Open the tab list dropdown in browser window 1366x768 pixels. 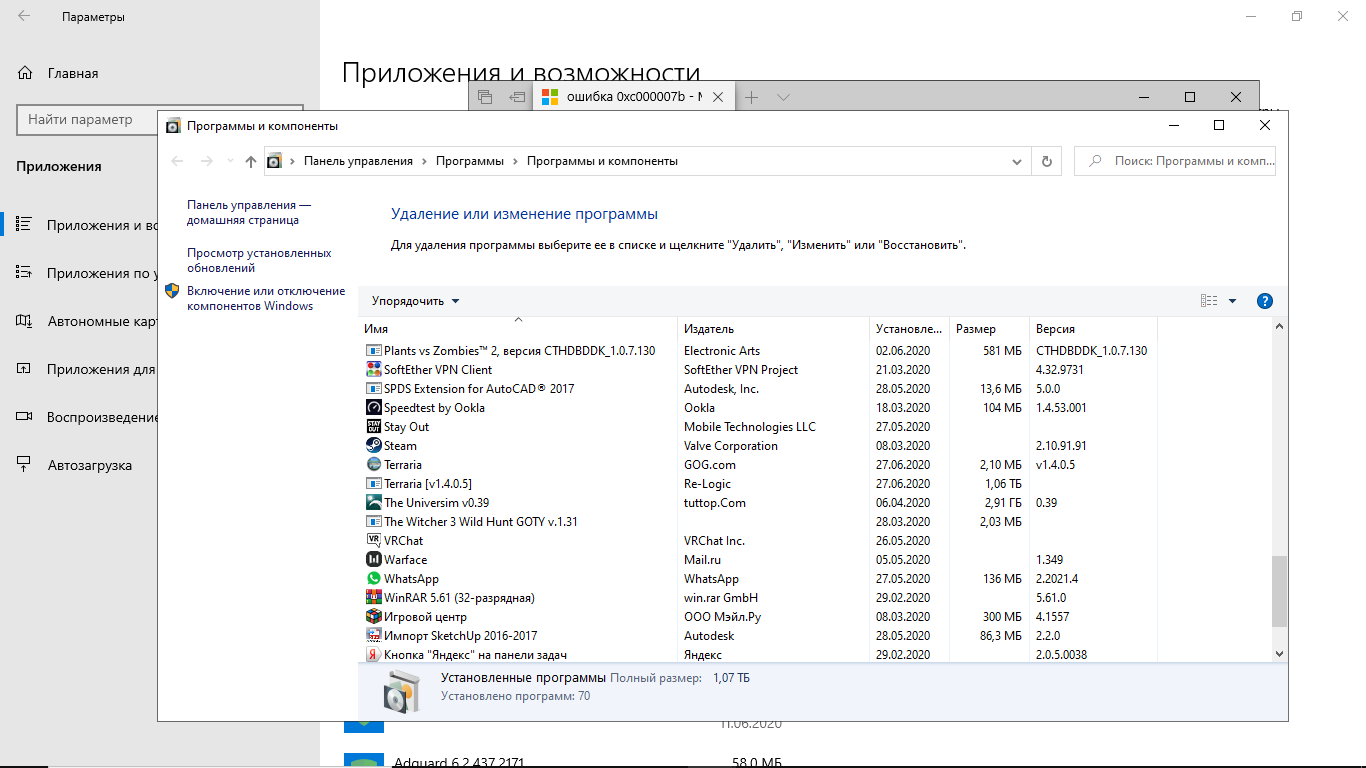tap(784, 97)
